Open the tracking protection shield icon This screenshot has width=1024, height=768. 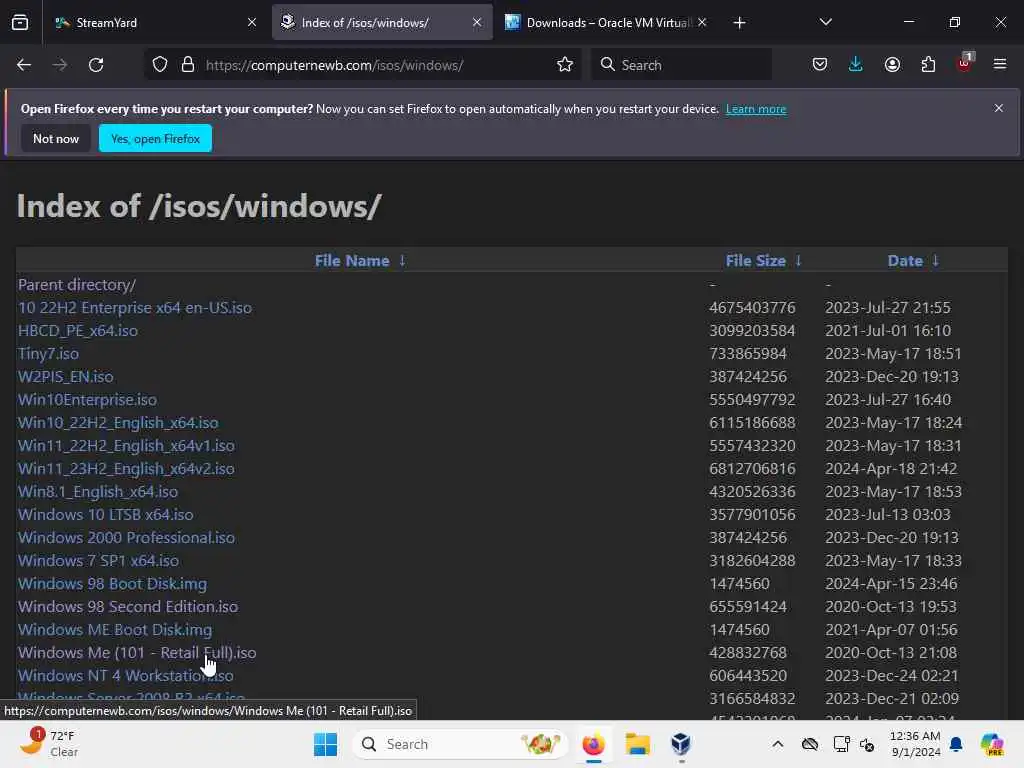(160, 65)
